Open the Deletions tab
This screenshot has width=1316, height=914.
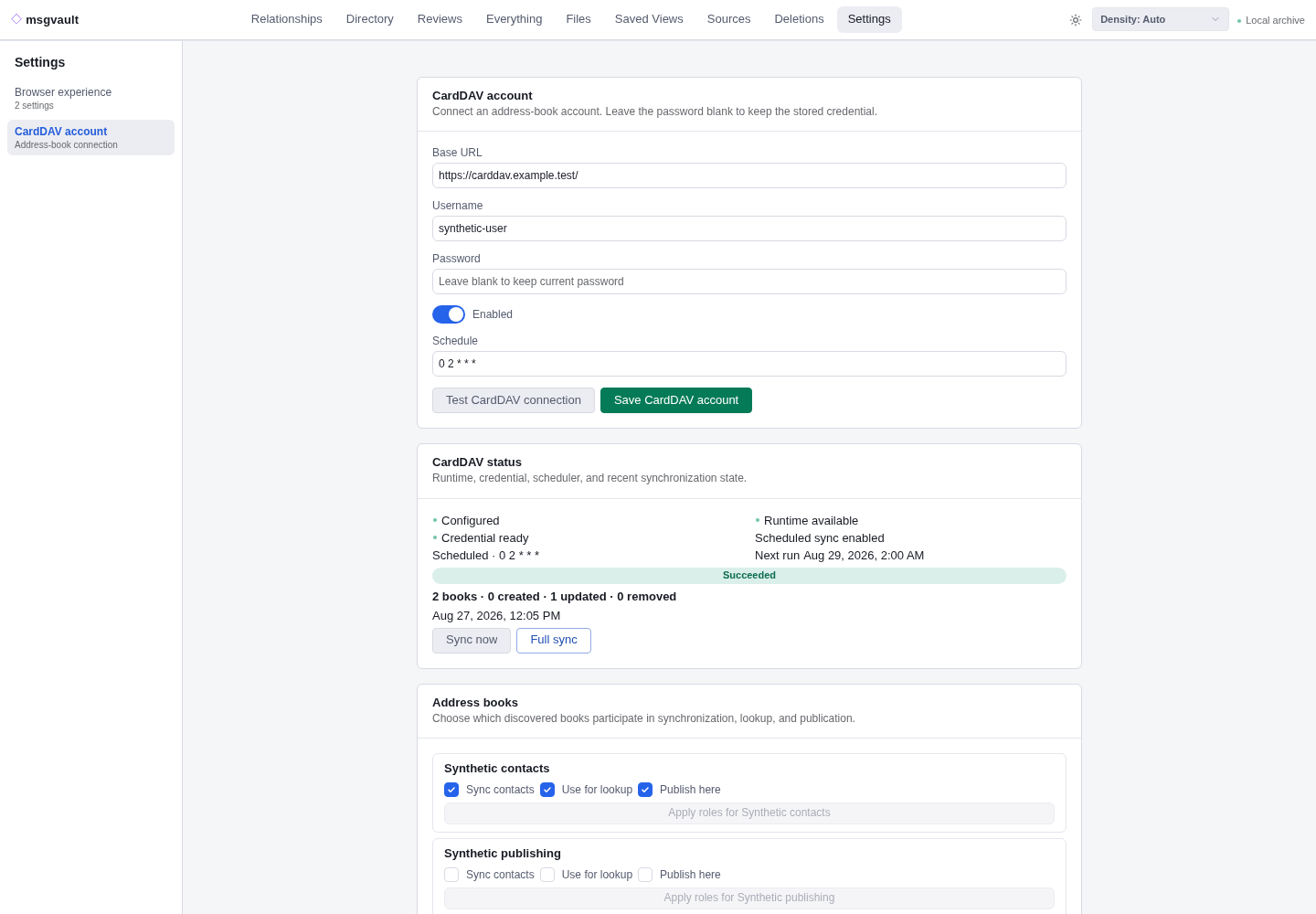pos(799,19)
